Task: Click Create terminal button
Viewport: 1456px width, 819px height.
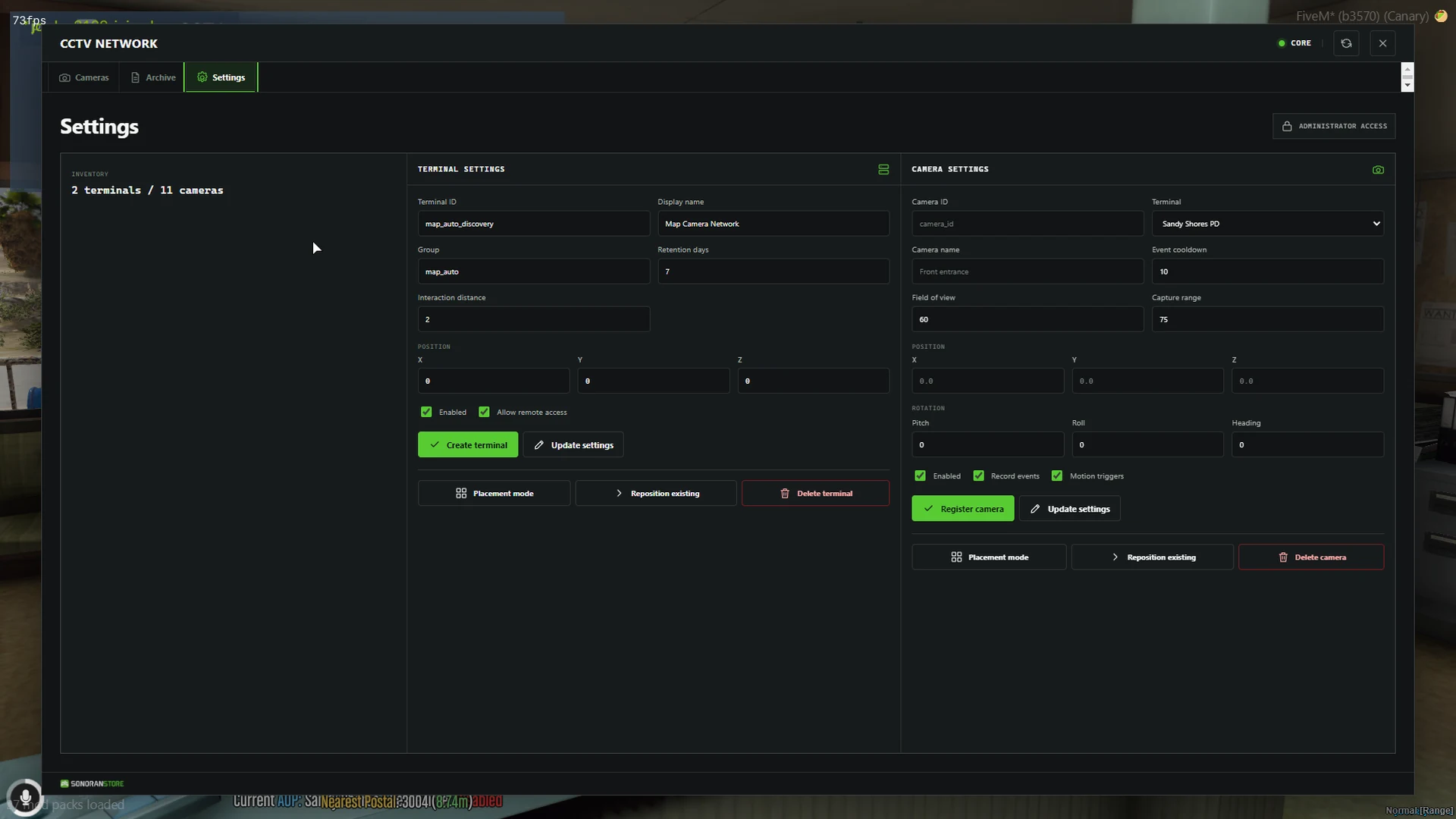Action: (468, 445)
